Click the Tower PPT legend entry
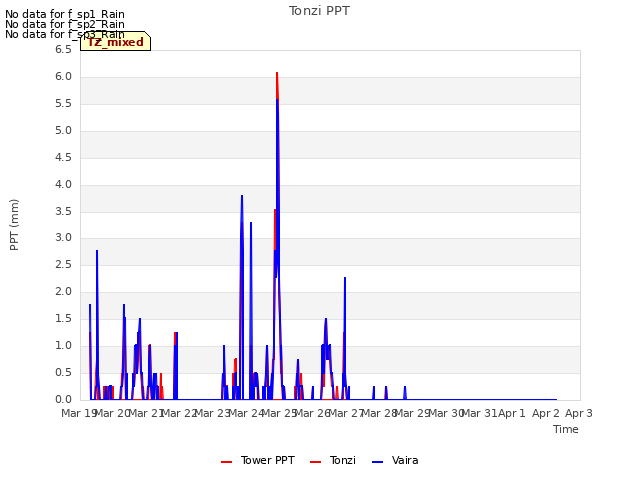This screenshot has width=640, height=480. pos(258,460)
